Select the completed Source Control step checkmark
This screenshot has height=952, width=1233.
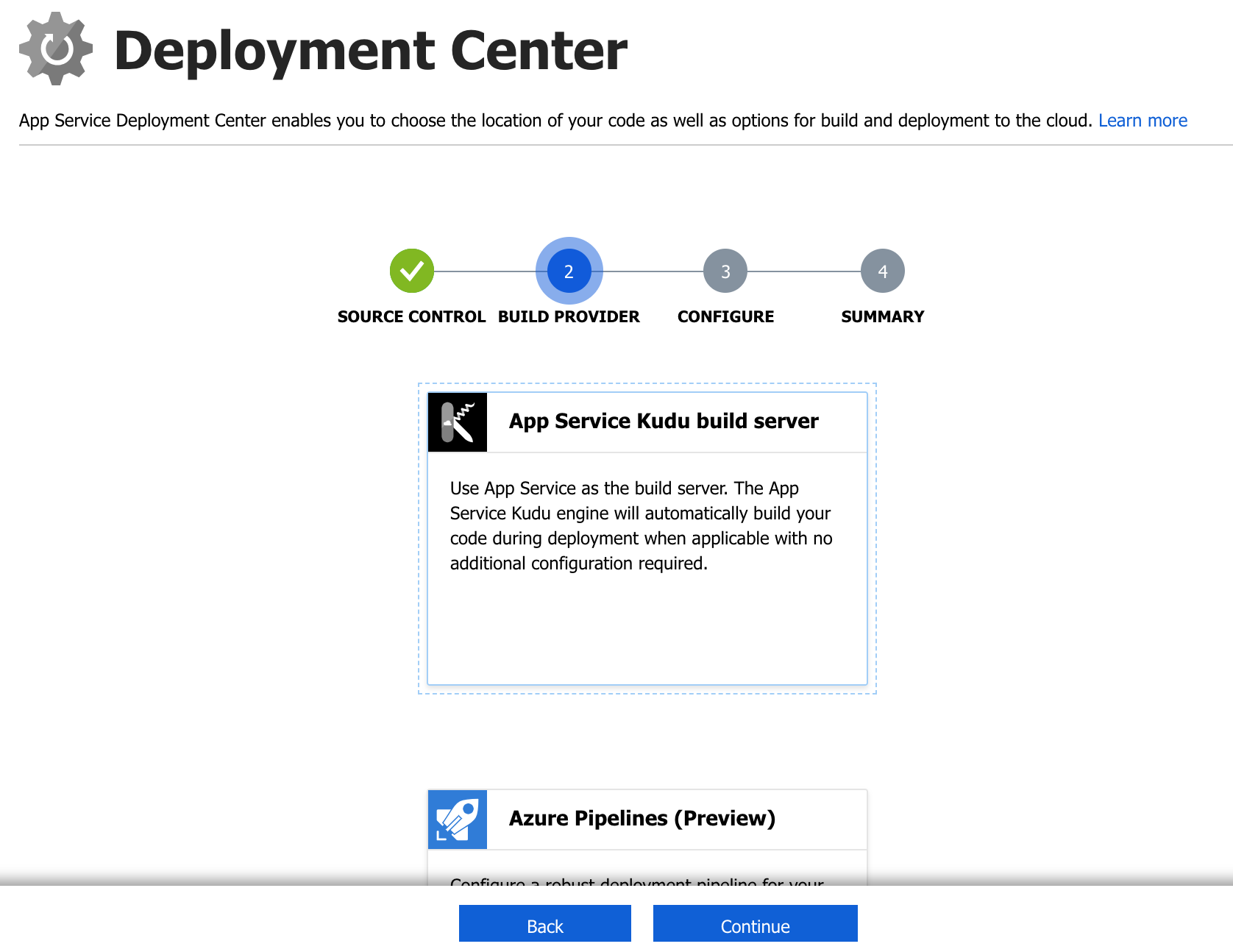(412, 271)
